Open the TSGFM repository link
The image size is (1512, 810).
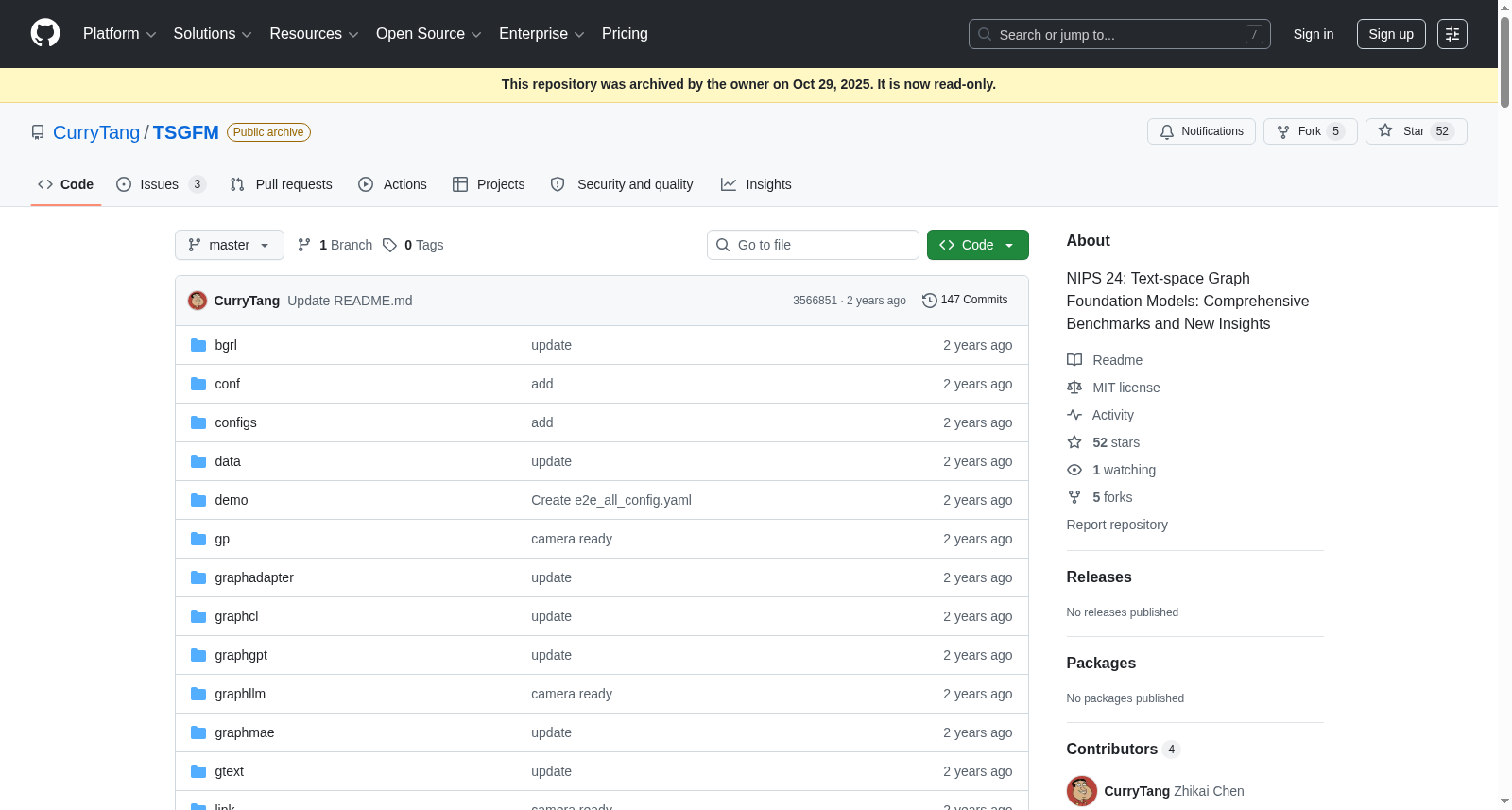tap(186, 132)
